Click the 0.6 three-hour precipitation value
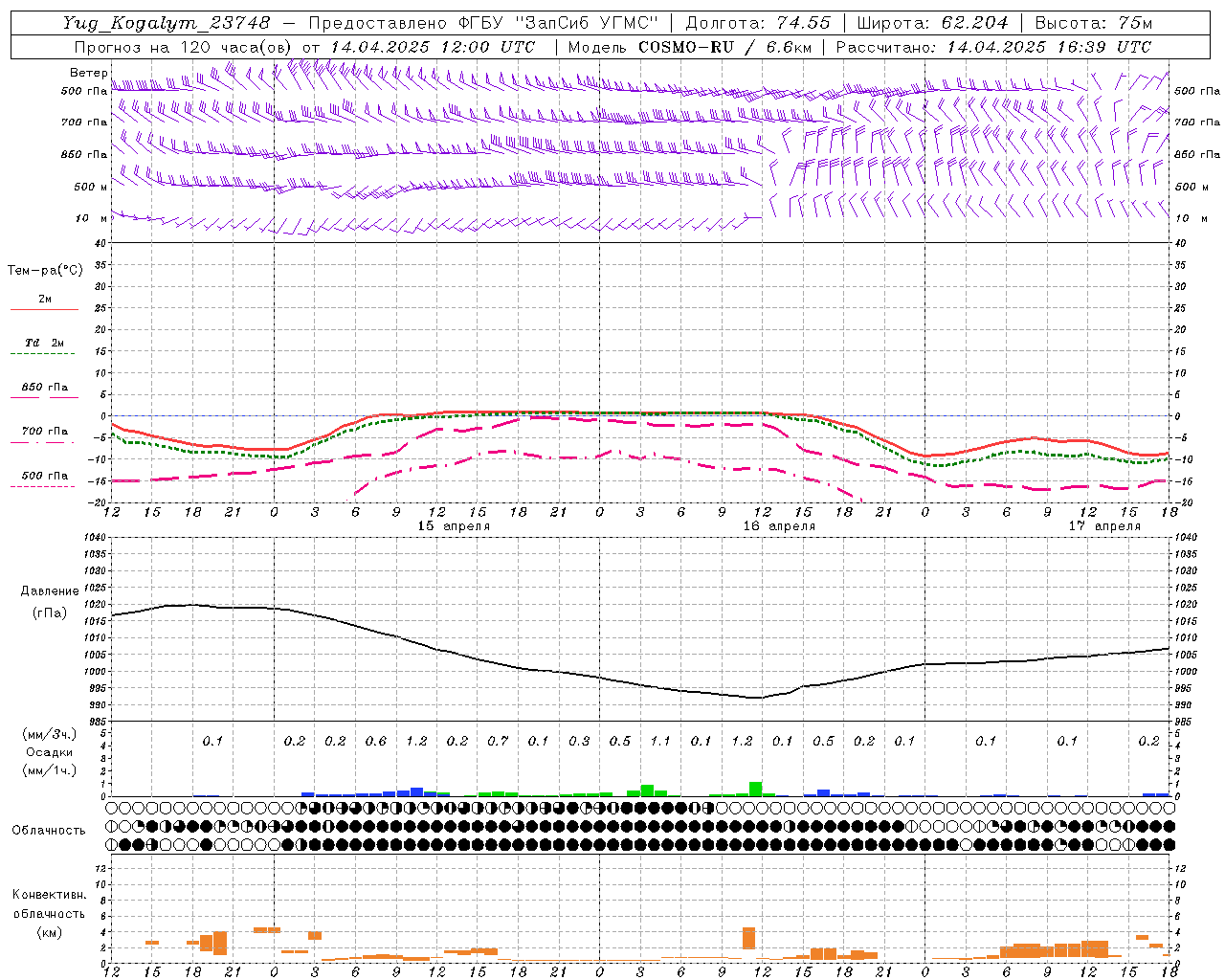1225x980 pixels. click(x=376, y=742)
